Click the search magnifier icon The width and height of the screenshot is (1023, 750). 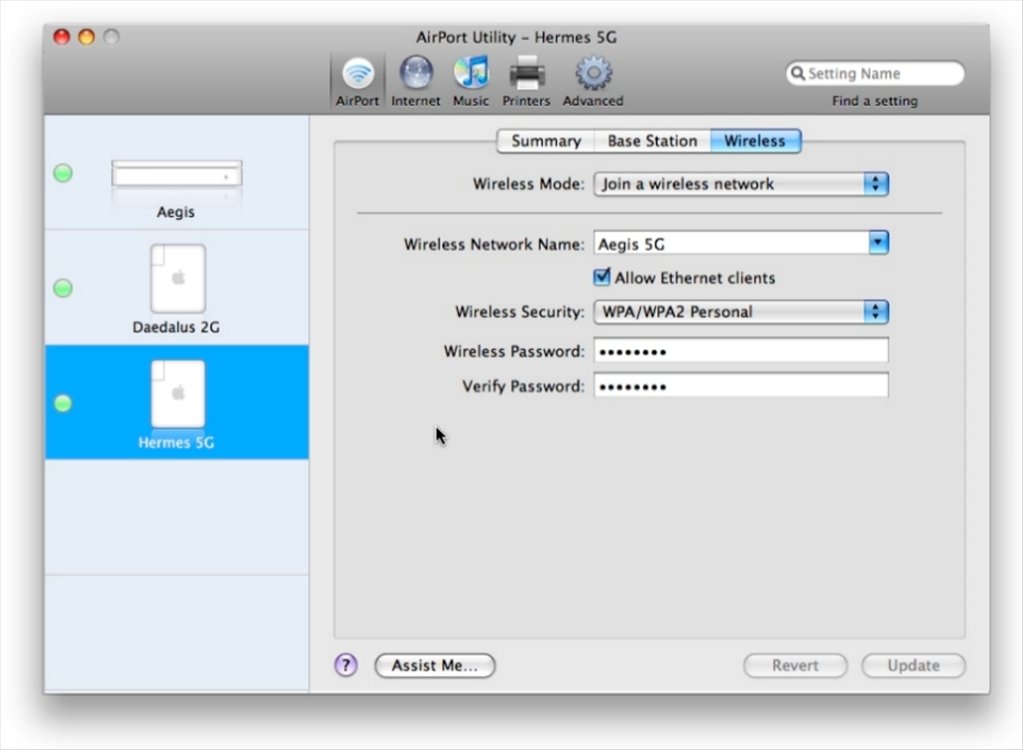click(x=797, y=73)
